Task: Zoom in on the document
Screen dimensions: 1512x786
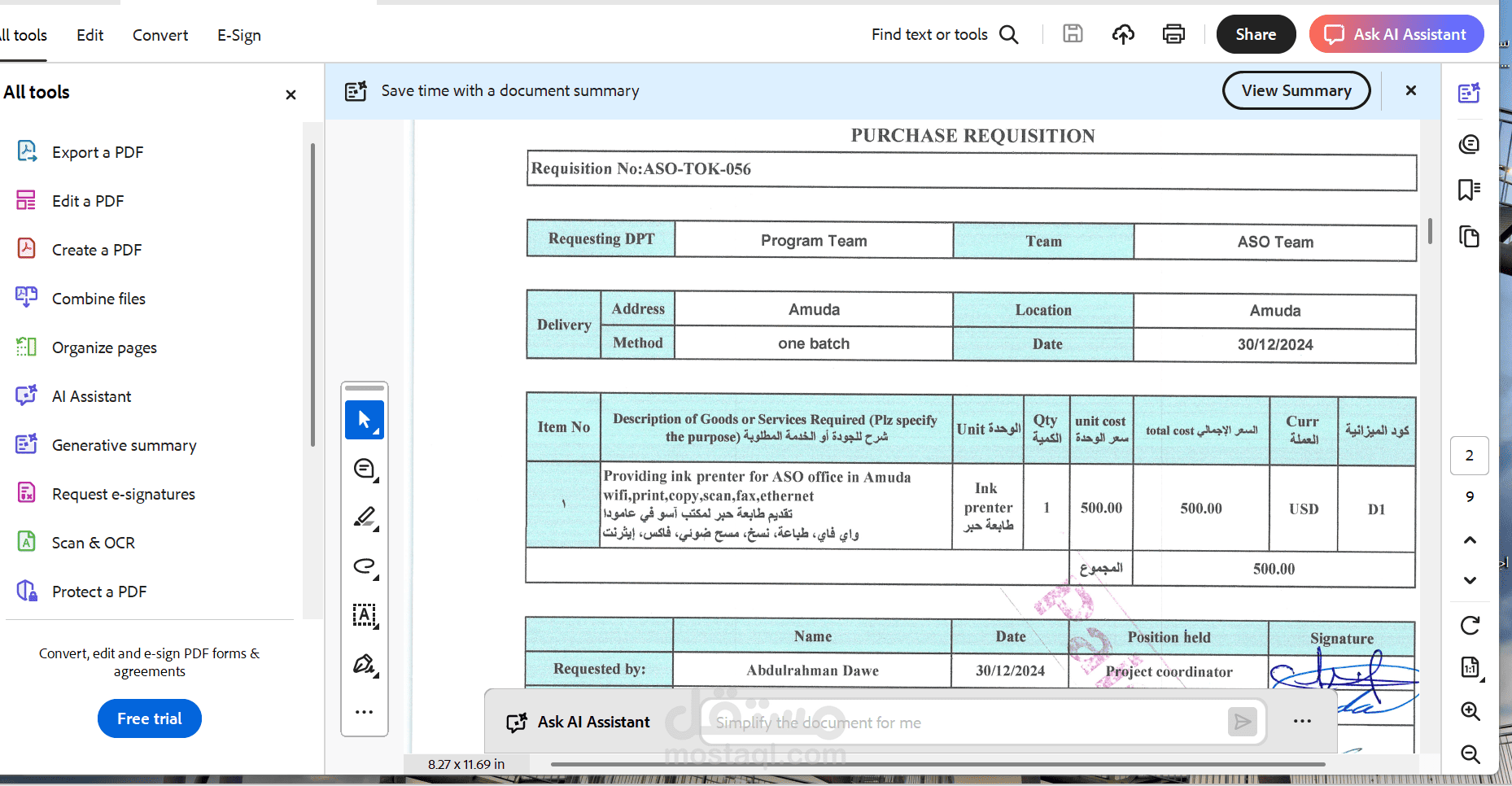Action: point(1470,711)
